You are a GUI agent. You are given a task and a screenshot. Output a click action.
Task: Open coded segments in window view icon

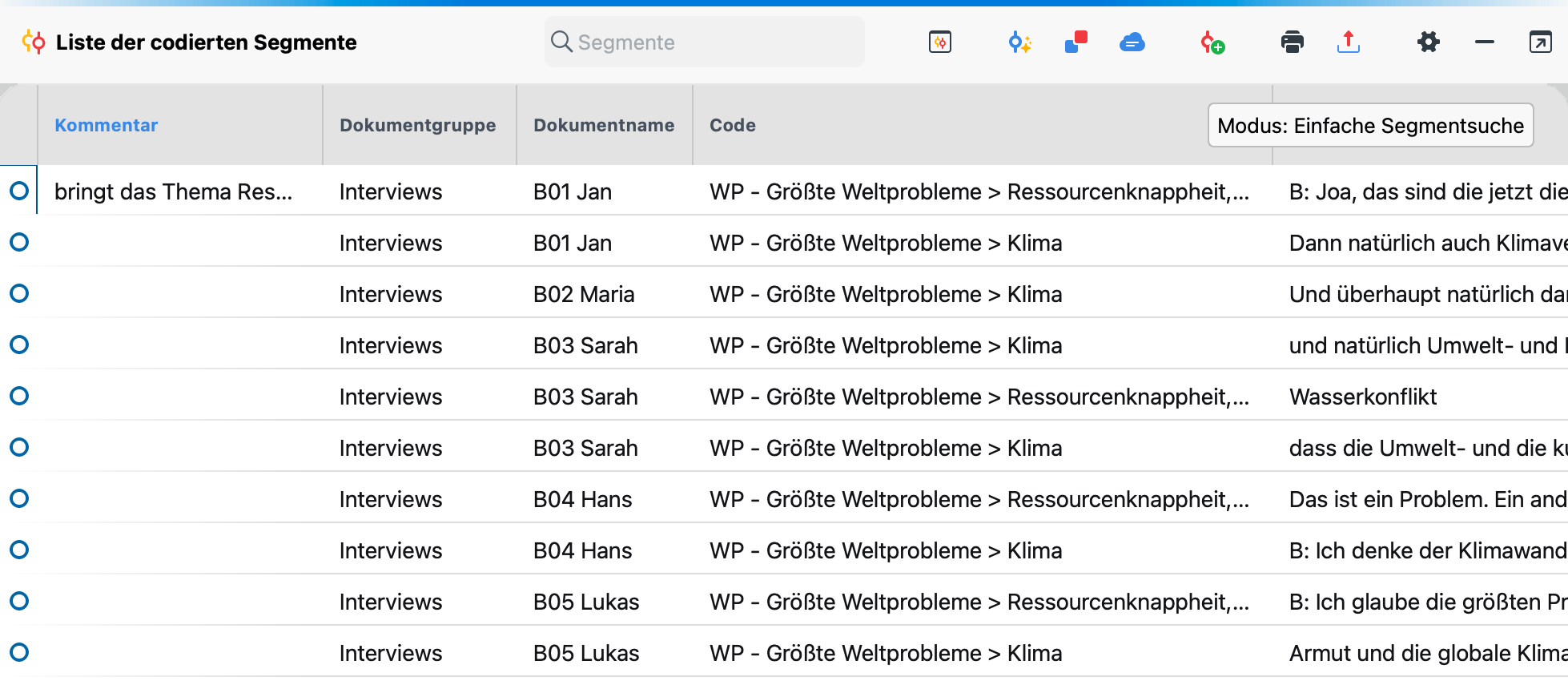[x=939, y=42]
